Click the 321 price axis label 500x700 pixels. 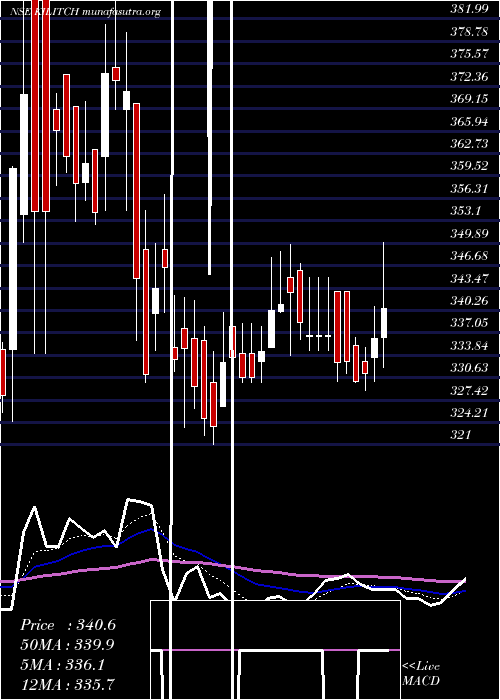(x=461, y=435)
